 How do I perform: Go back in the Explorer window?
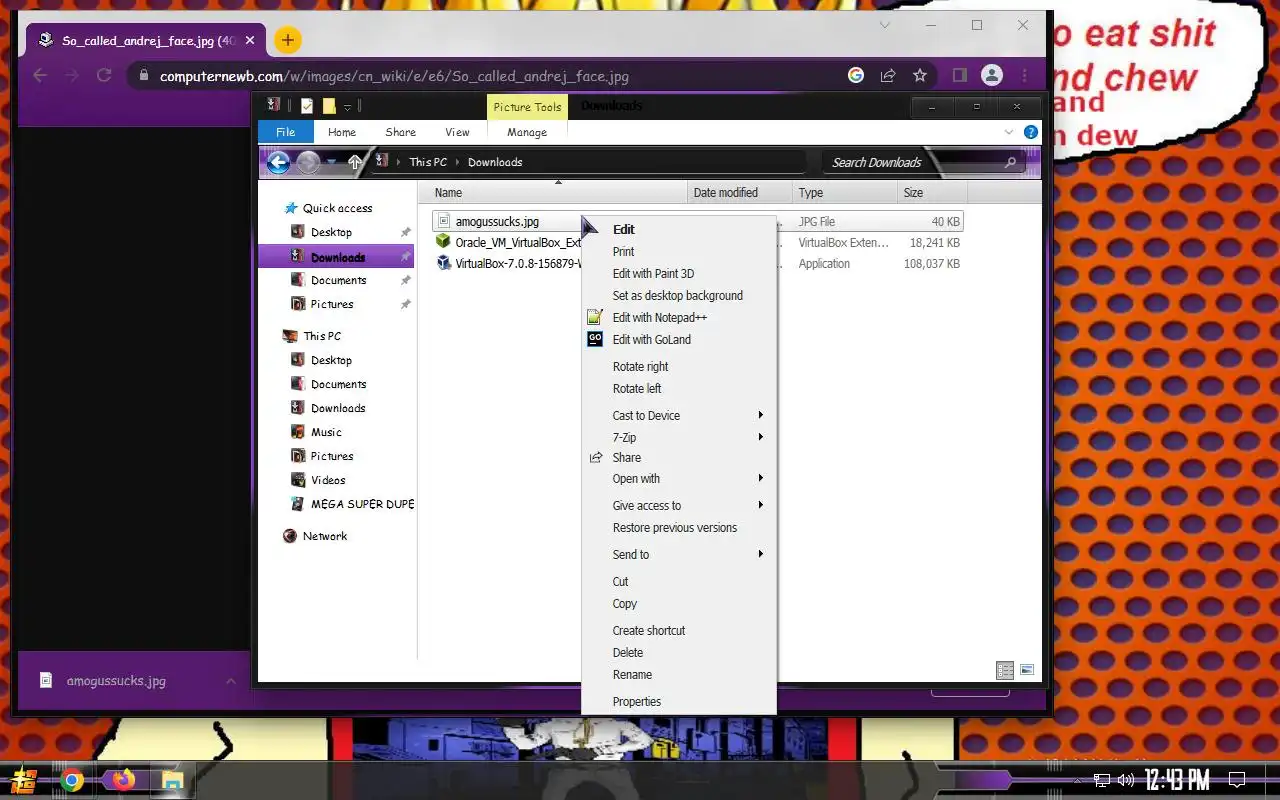tap(278, 162)
